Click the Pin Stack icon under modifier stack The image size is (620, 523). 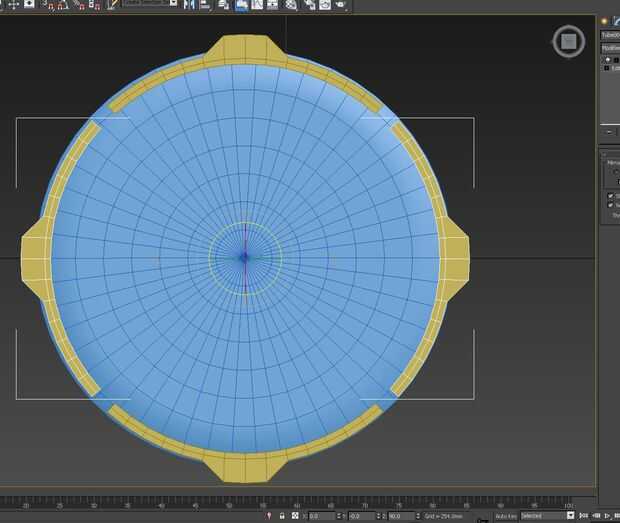click(x=609, y=132)
